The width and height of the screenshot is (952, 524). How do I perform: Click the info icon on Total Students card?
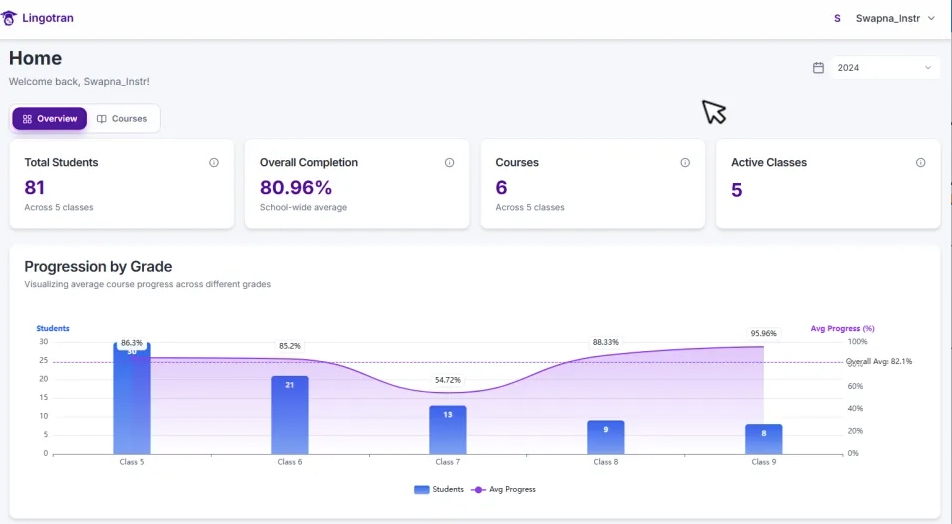click(214, 163)
